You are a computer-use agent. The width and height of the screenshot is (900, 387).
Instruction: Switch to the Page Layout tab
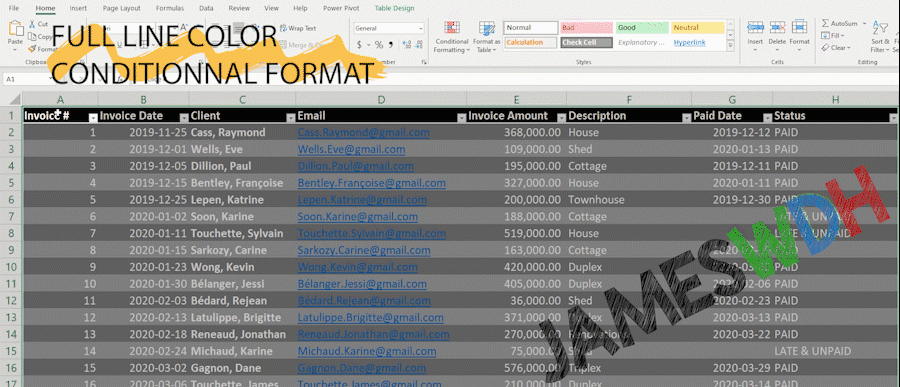tap(122, 9)
